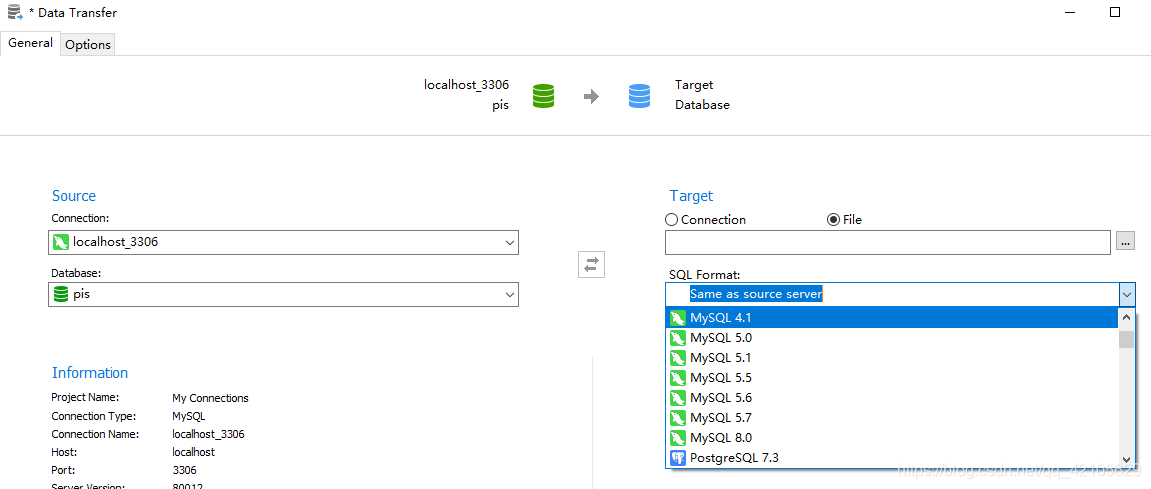Screen dimensions: 1151x489
Task: Click the MySQL 8.0 dolphin icon
Action: point(678,438)
